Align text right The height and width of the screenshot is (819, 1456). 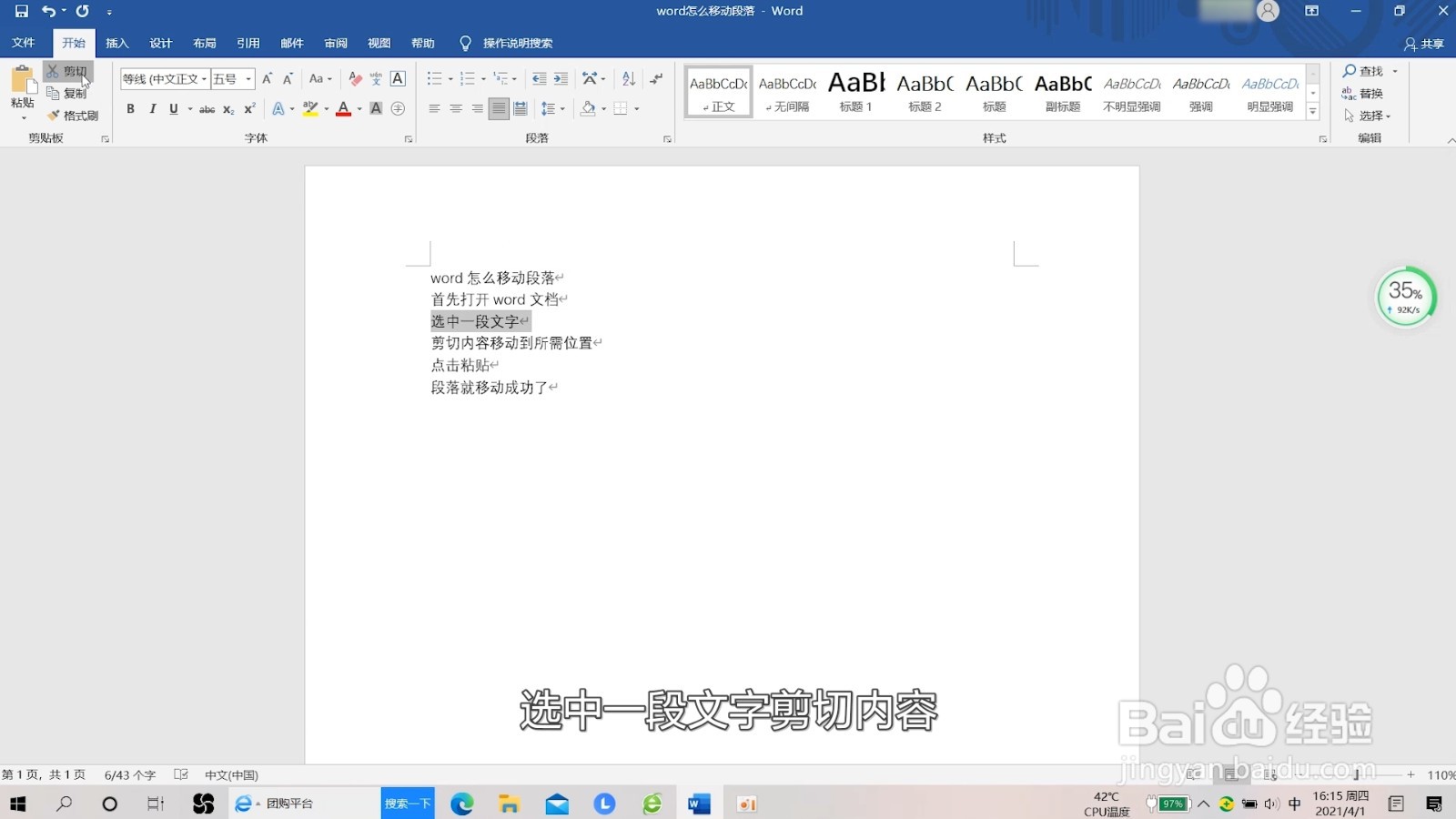point(477,109)
